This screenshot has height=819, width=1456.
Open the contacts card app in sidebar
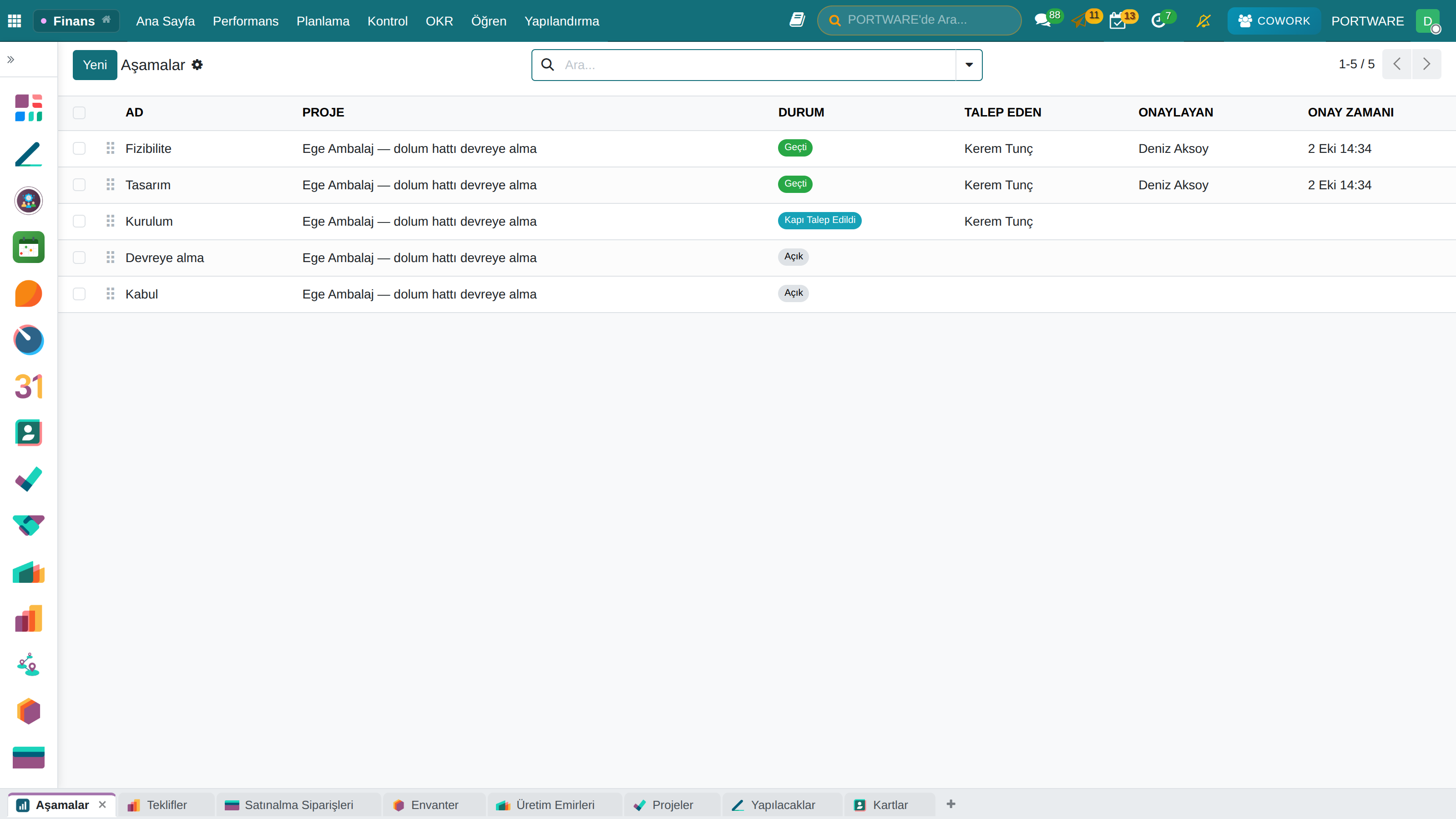(x=28, y=433)
